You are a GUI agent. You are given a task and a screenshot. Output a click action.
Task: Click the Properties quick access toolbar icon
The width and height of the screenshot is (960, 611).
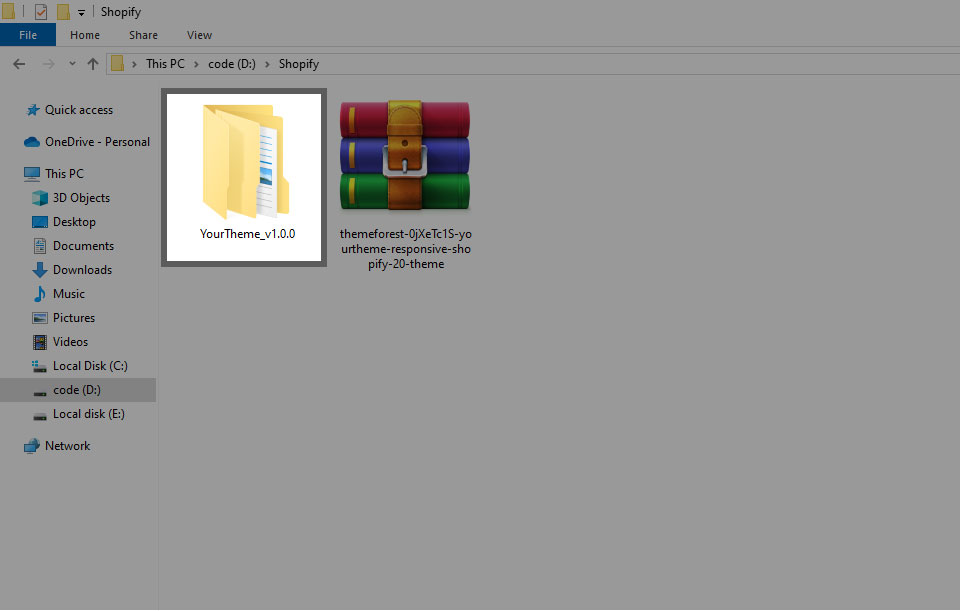41,12
